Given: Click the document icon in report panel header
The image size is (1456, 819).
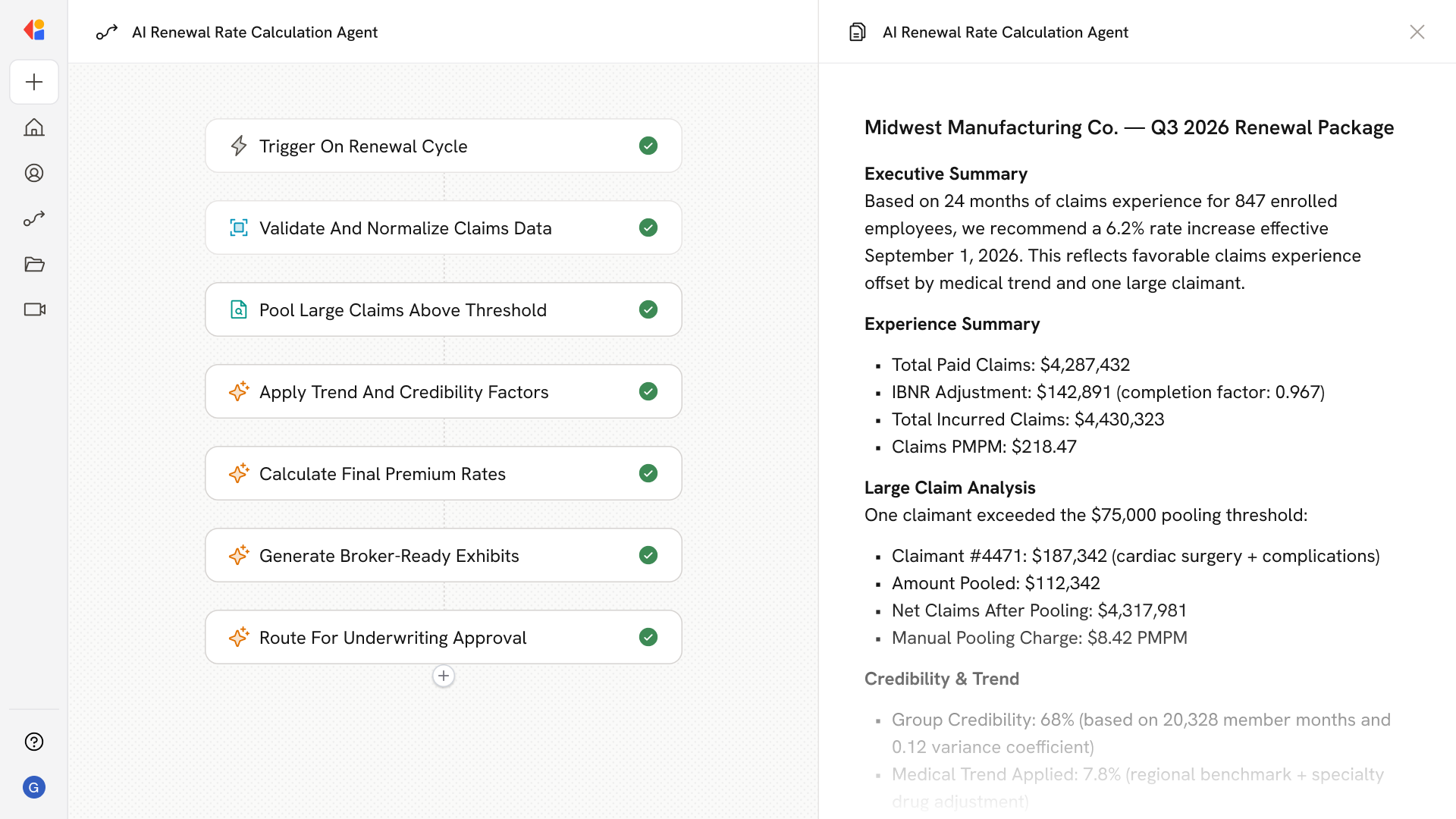Looking at the screenshot, I should (x=857, y=33).
